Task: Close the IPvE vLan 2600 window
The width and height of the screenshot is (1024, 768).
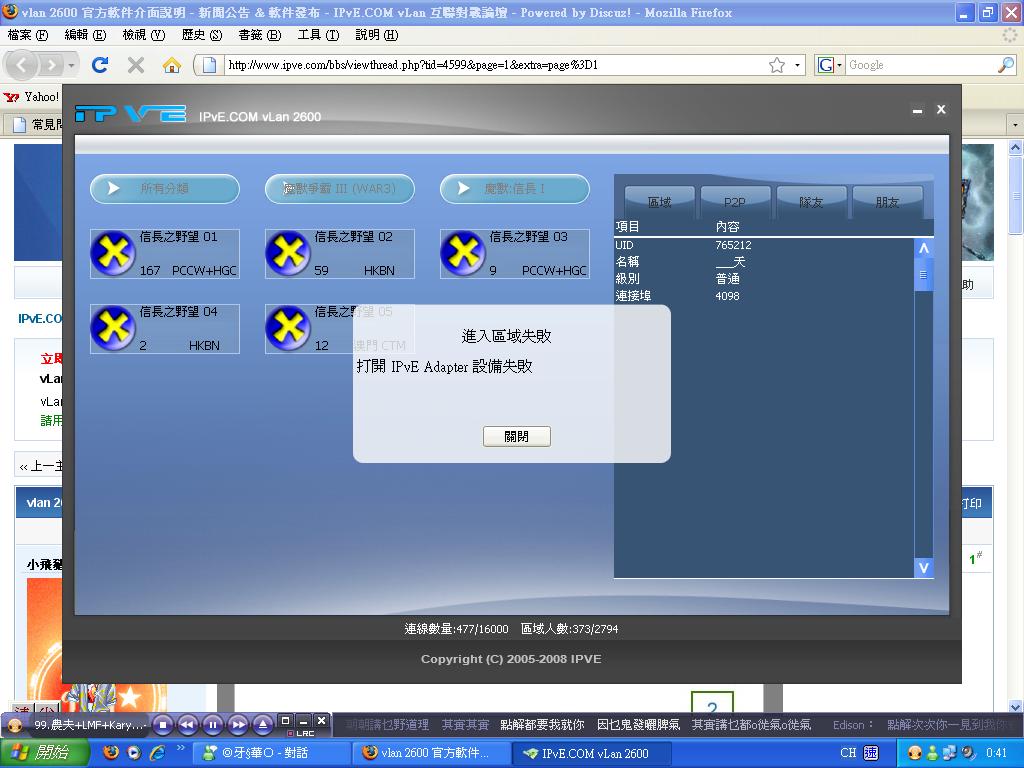Action: [941, 109]
